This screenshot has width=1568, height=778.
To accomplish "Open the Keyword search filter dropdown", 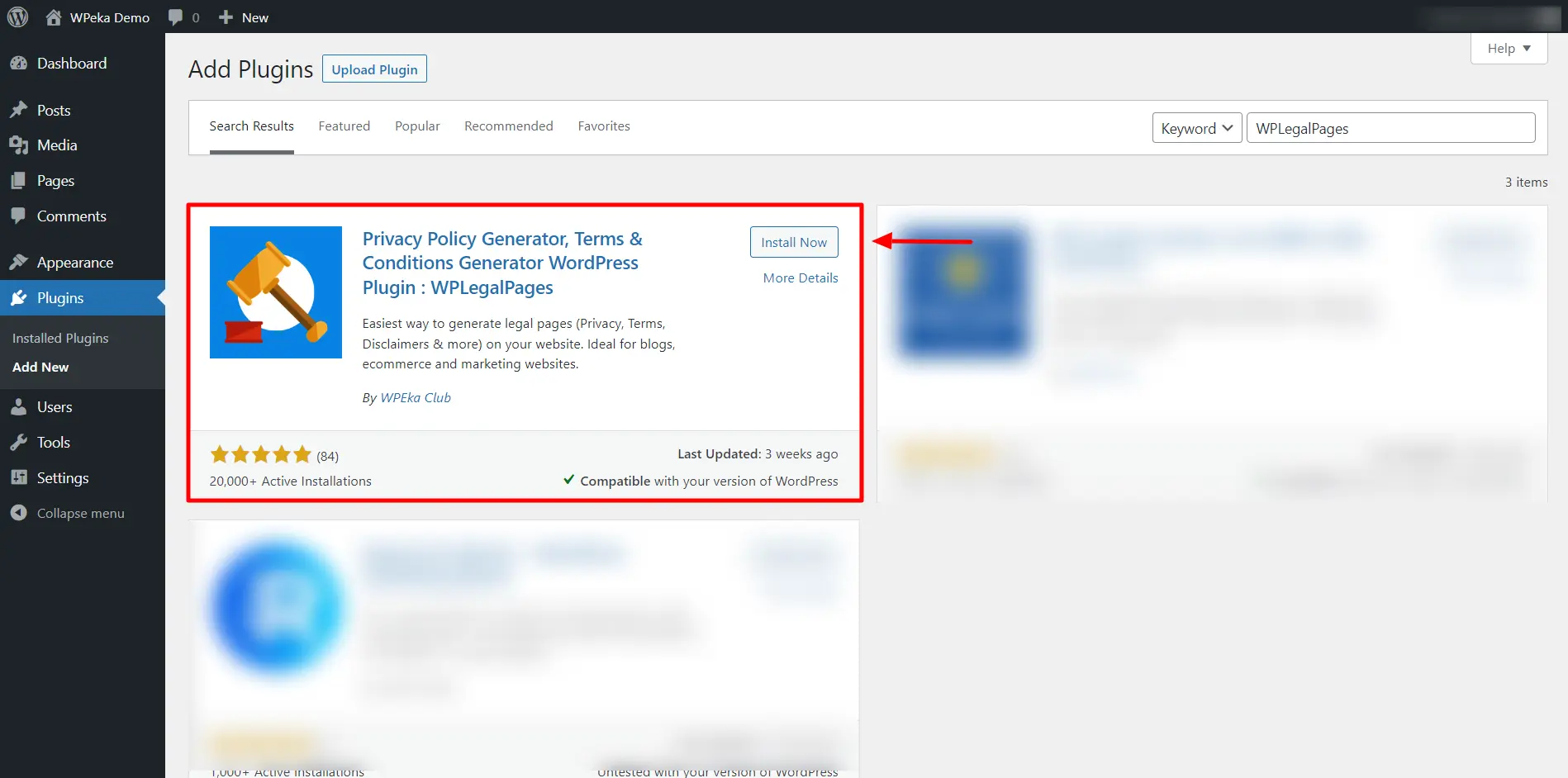I will tap(1195, 127).
